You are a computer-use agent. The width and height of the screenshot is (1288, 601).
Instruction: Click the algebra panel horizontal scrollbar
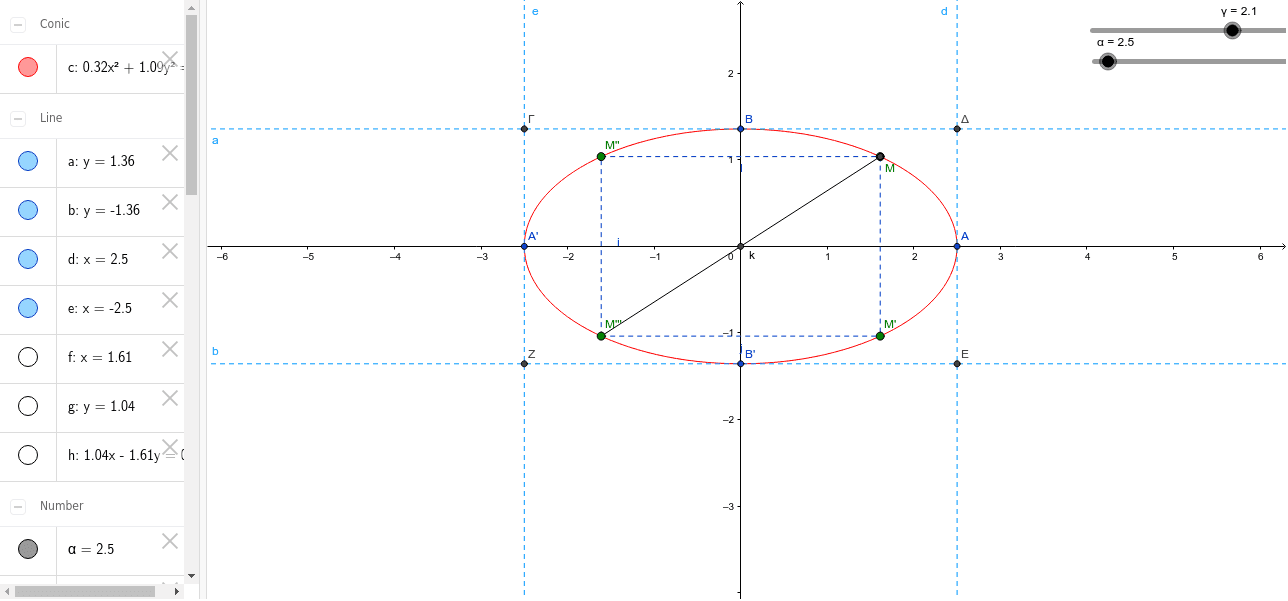(x=85, y=592)
